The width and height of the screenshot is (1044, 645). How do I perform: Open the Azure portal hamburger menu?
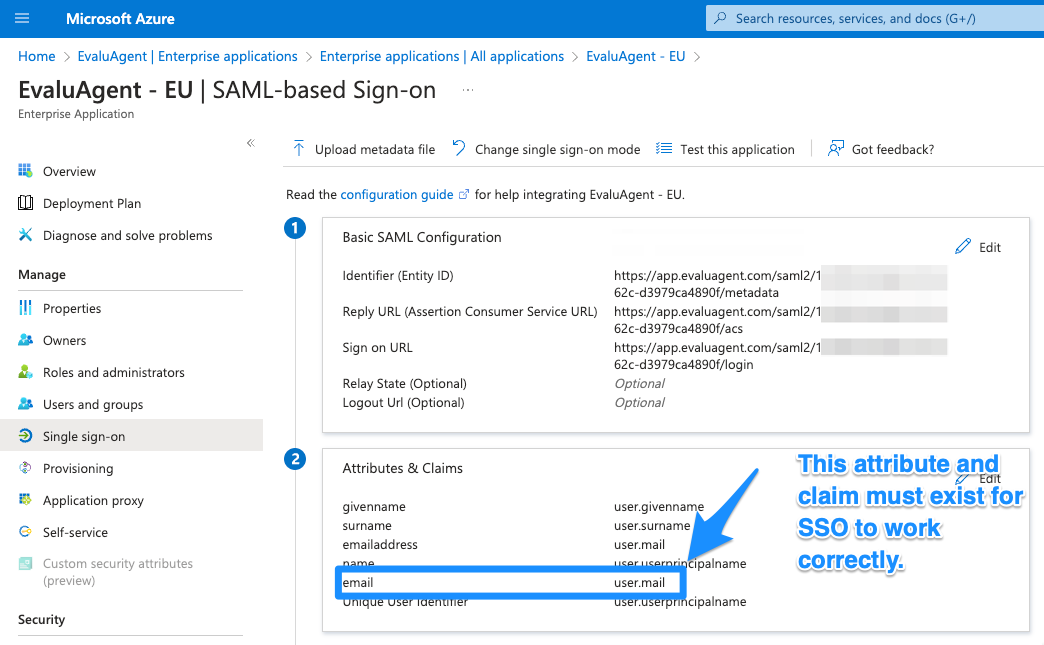(22, 18)
